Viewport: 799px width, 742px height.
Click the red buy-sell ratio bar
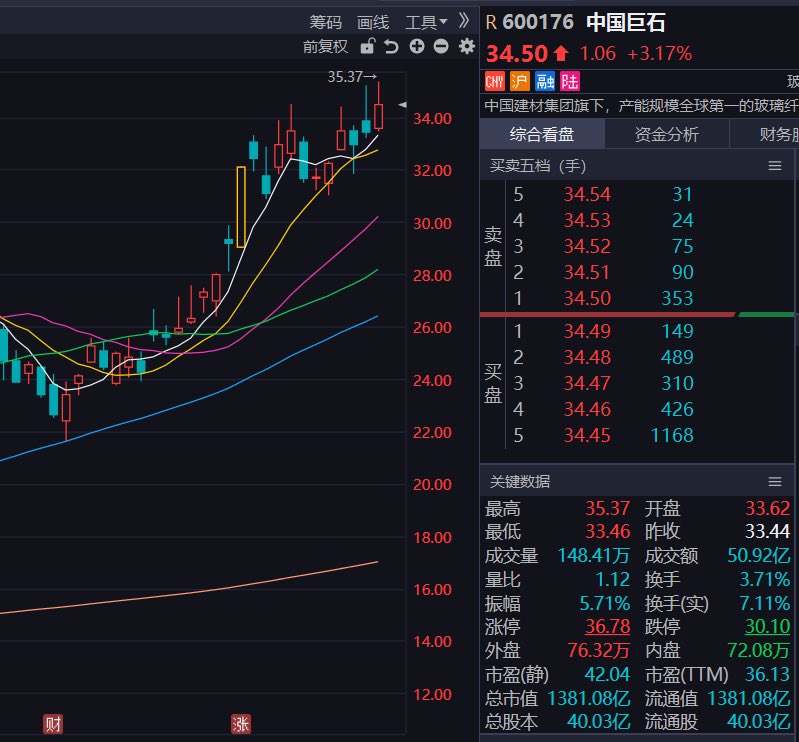[x=607, y=314]
